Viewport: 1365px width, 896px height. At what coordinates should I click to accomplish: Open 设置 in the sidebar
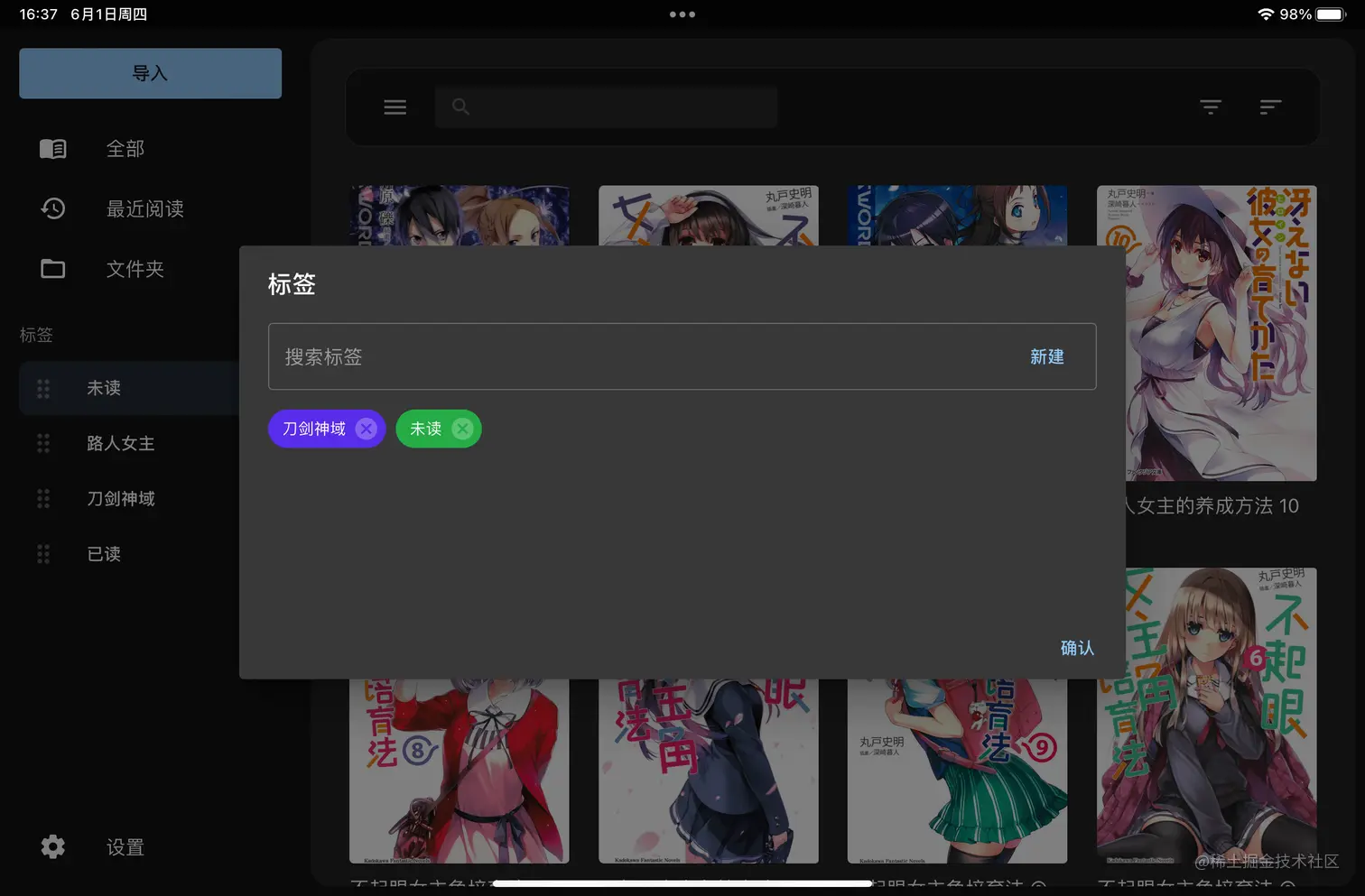point(125,847)
